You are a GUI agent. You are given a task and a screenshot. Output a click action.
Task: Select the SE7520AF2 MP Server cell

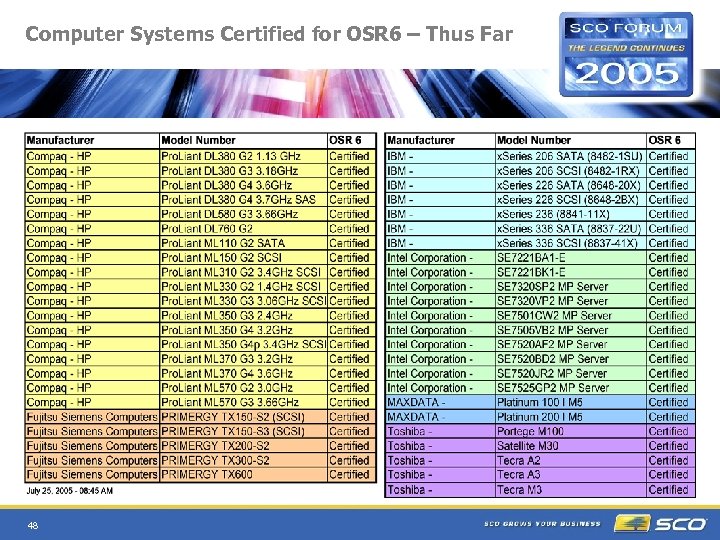(x=571, y=344)
